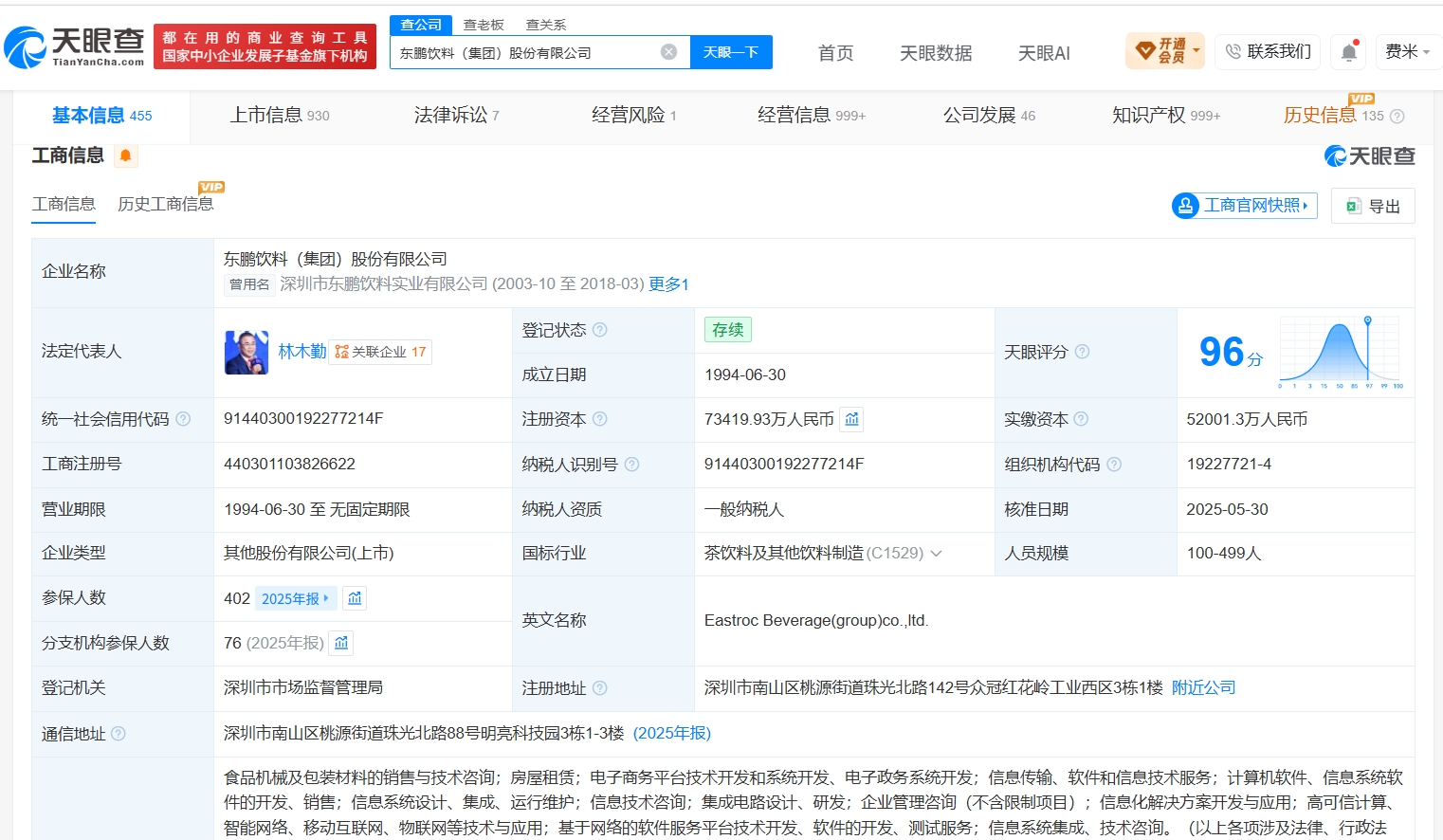This screenshot has height=840, width=1443.
Task: Open the chart icon next to 73419.93万人民币
Action: click(852, 419)
